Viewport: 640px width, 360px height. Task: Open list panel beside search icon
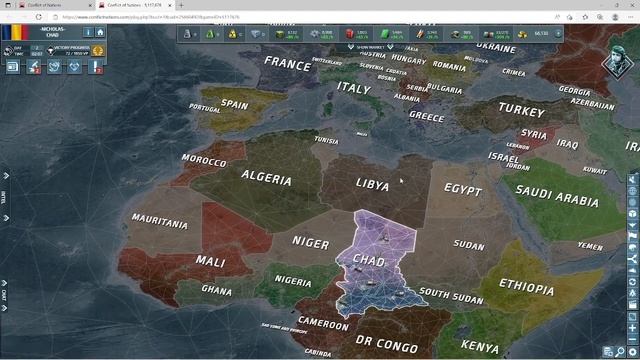coord(608,352)
